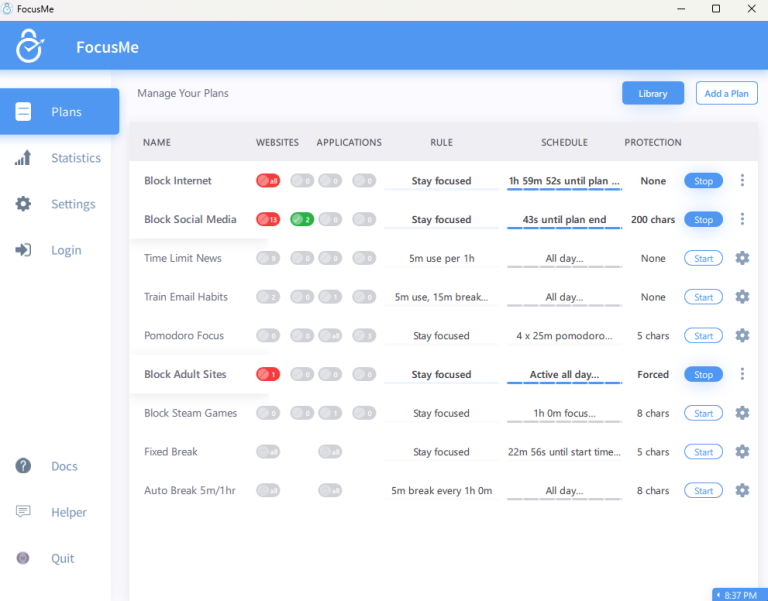Go to Plans in the sidebar

click(x=59, y=112)
